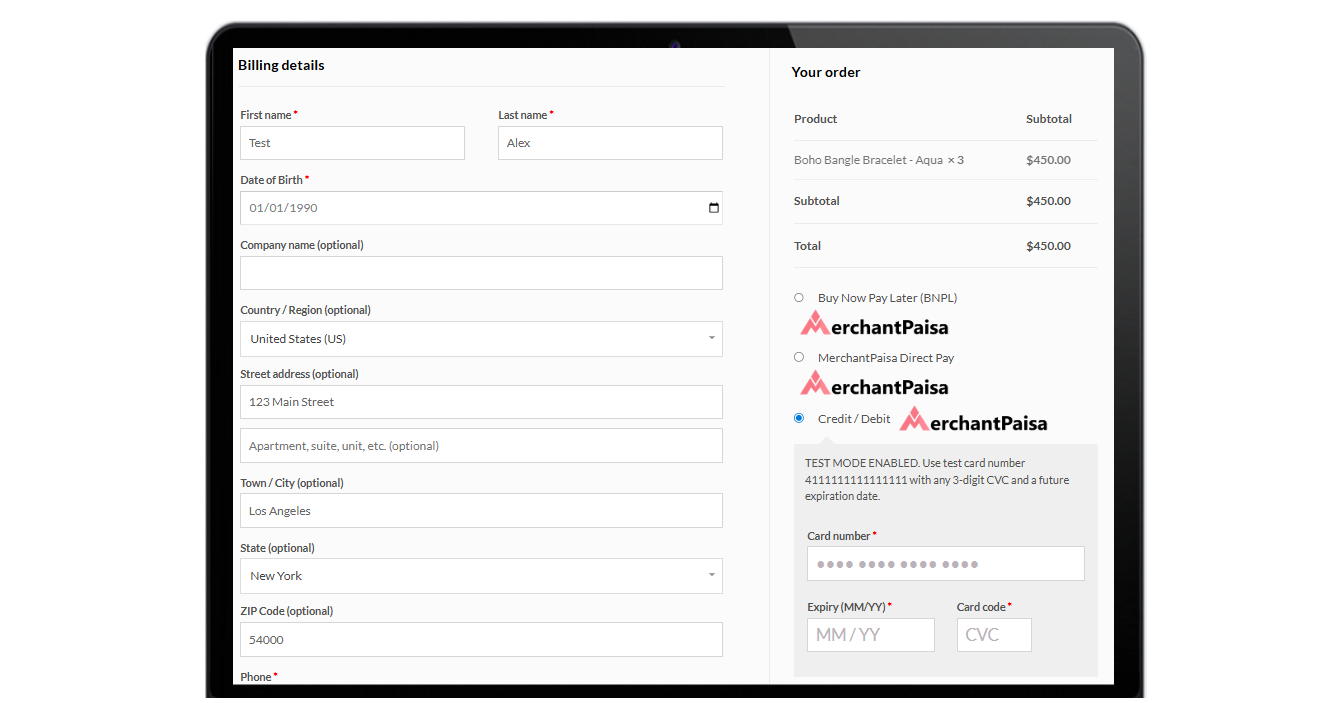The image size is (1333, 703).
Task: Click the Street address field with 123 Main Street
Action: [x=481, y=402]
